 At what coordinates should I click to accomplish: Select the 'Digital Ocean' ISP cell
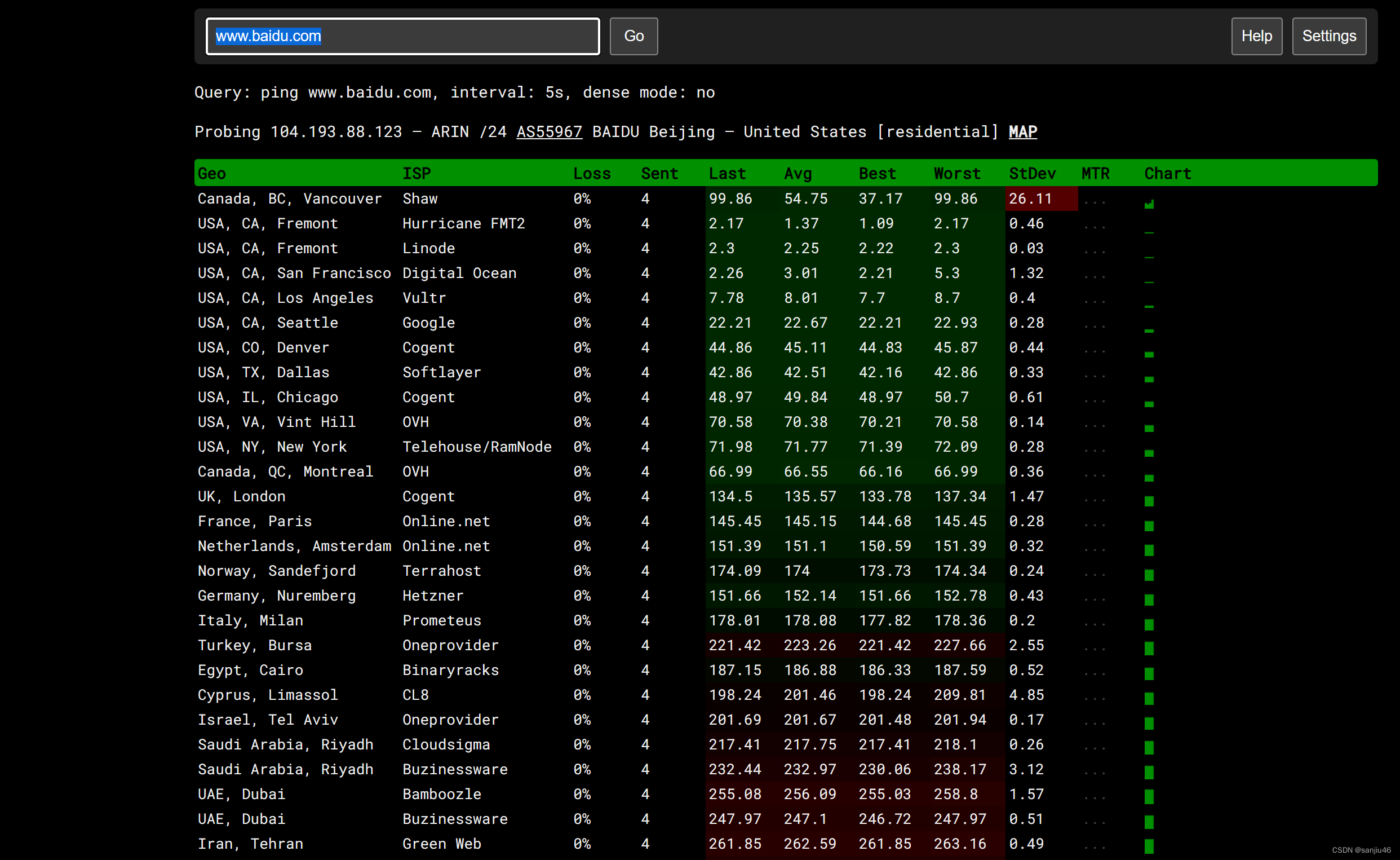point(459,273)
